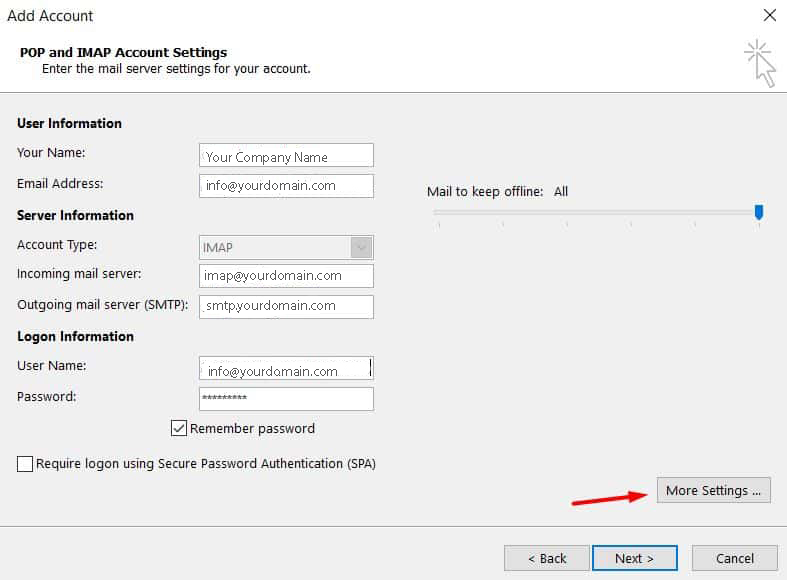Click the 'Server Information' heading

tap(75, 215)
